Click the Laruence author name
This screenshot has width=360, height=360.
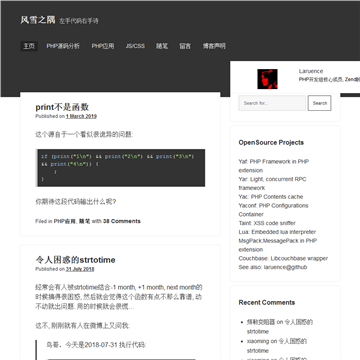click(x=311, y=71)
